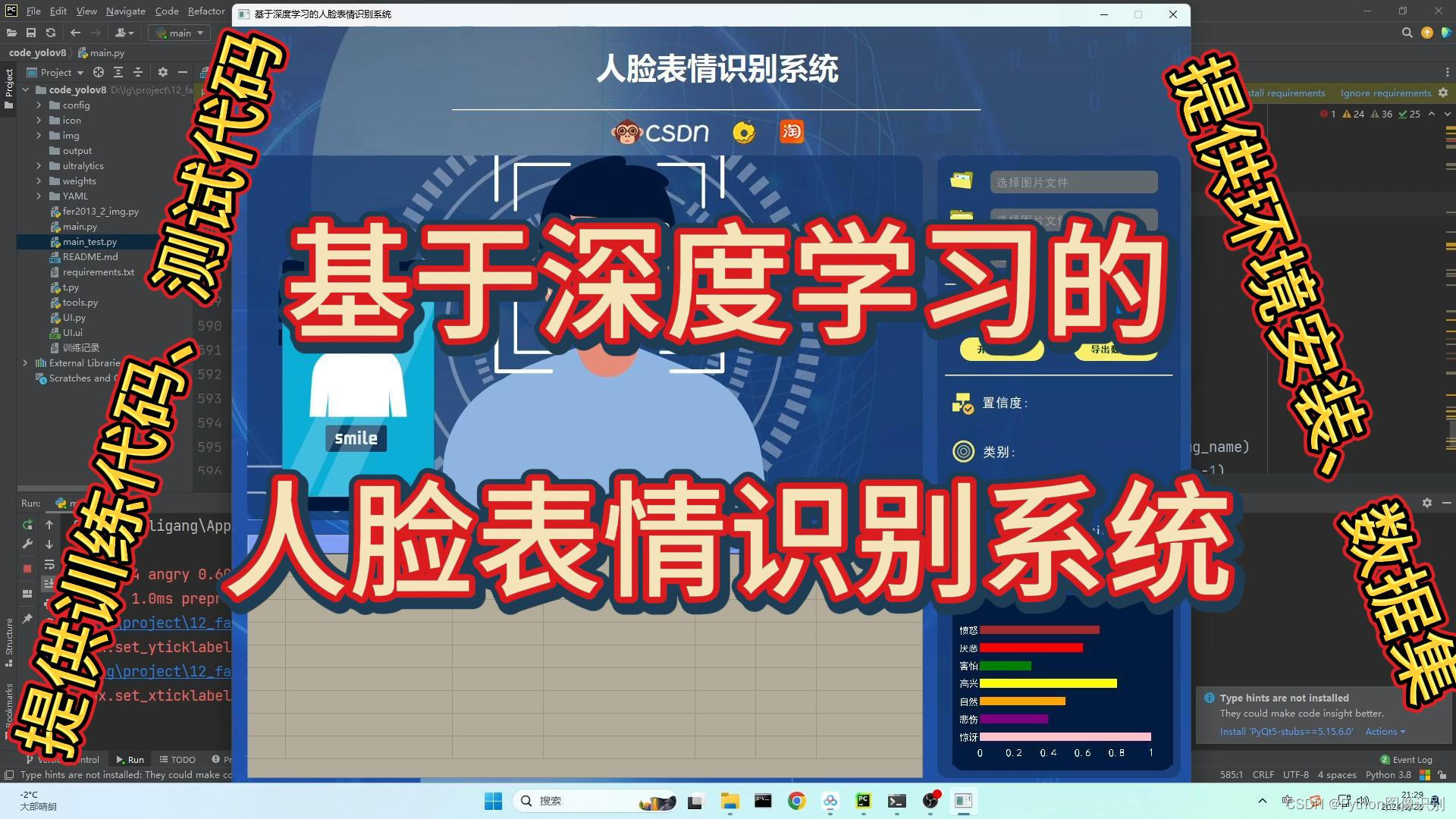Click the category/类别 target icon

(x=962, y=452)
